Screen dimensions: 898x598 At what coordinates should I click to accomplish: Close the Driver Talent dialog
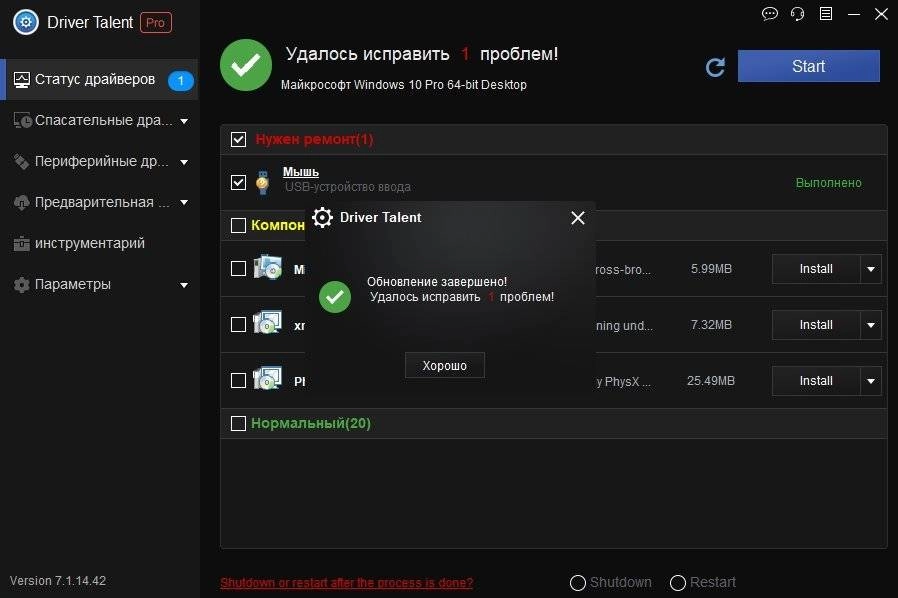(578, 218)
